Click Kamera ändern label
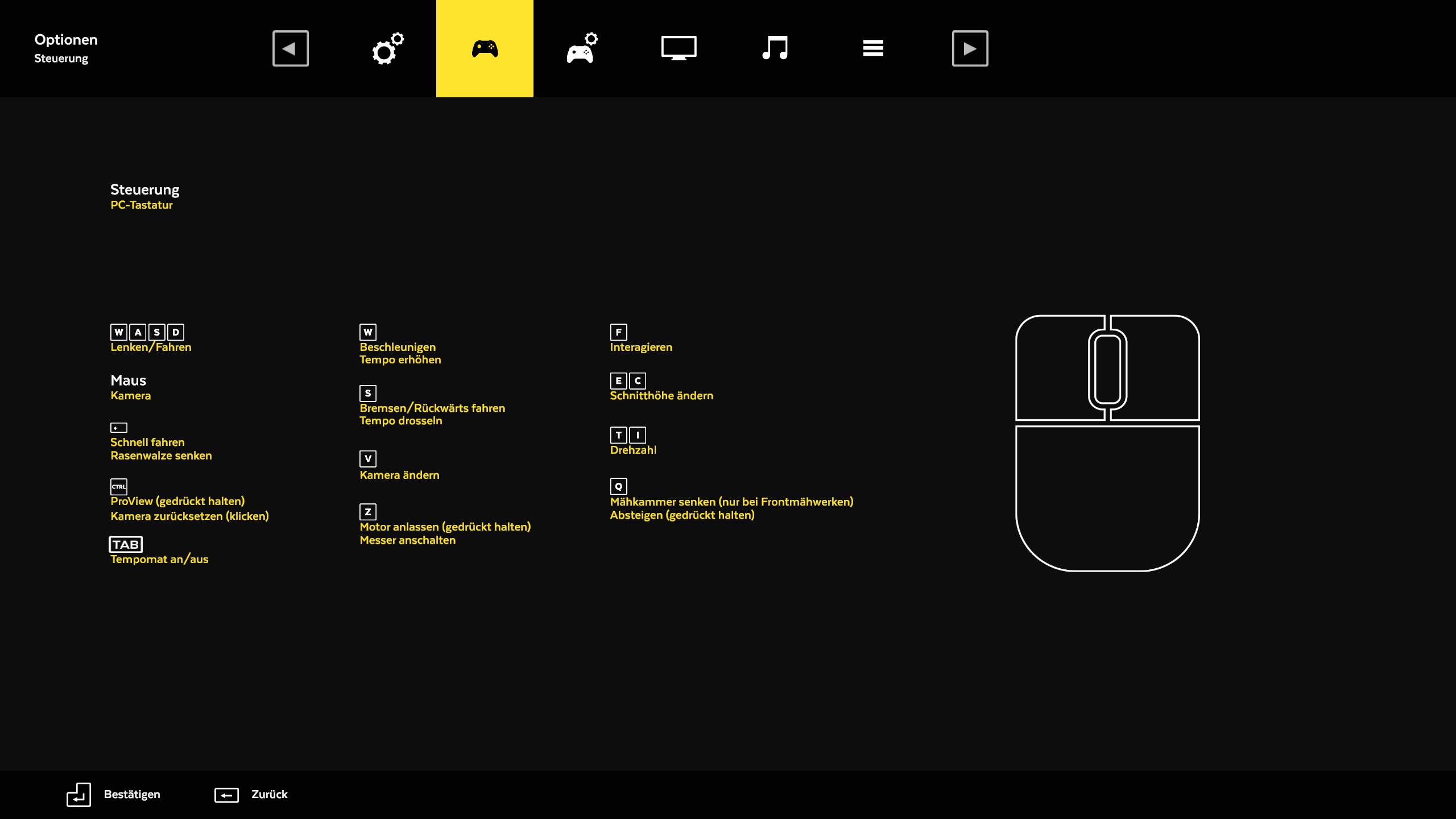 (399, 475)
